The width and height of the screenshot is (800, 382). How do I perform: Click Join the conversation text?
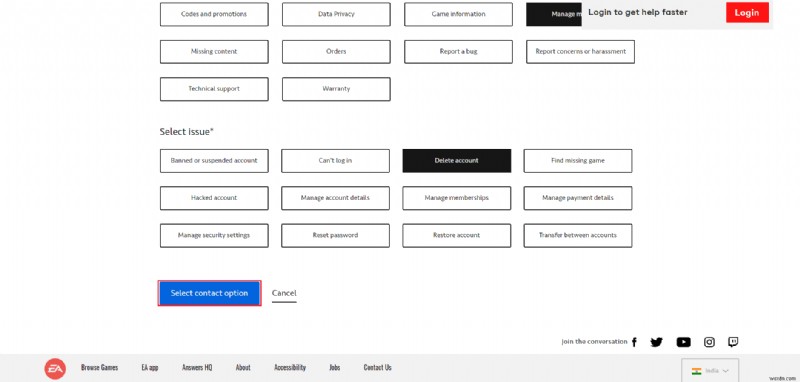coord(594,342)
